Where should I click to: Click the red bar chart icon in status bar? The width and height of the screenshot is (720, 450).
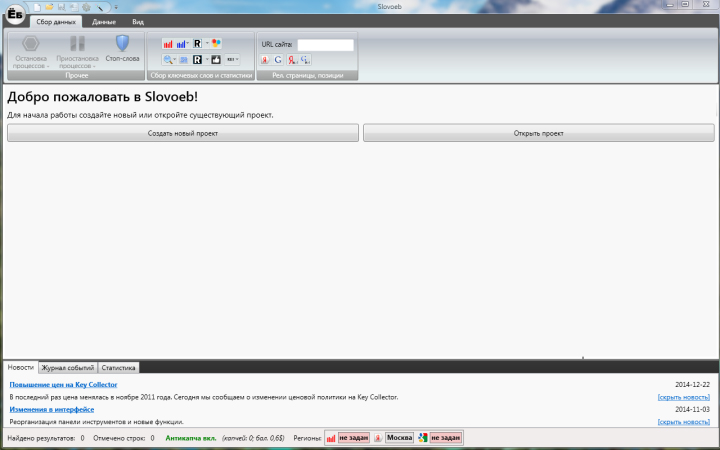(331, 438)
